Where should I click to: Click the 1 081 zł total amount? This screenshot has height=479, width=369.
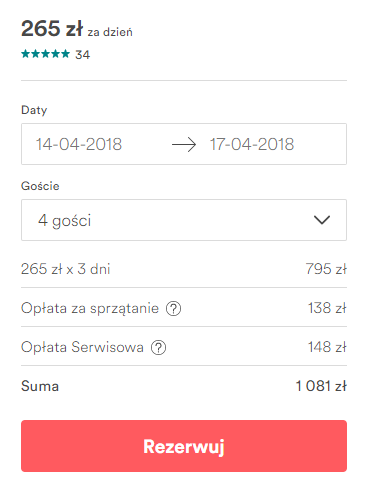(x=321, y=386)
